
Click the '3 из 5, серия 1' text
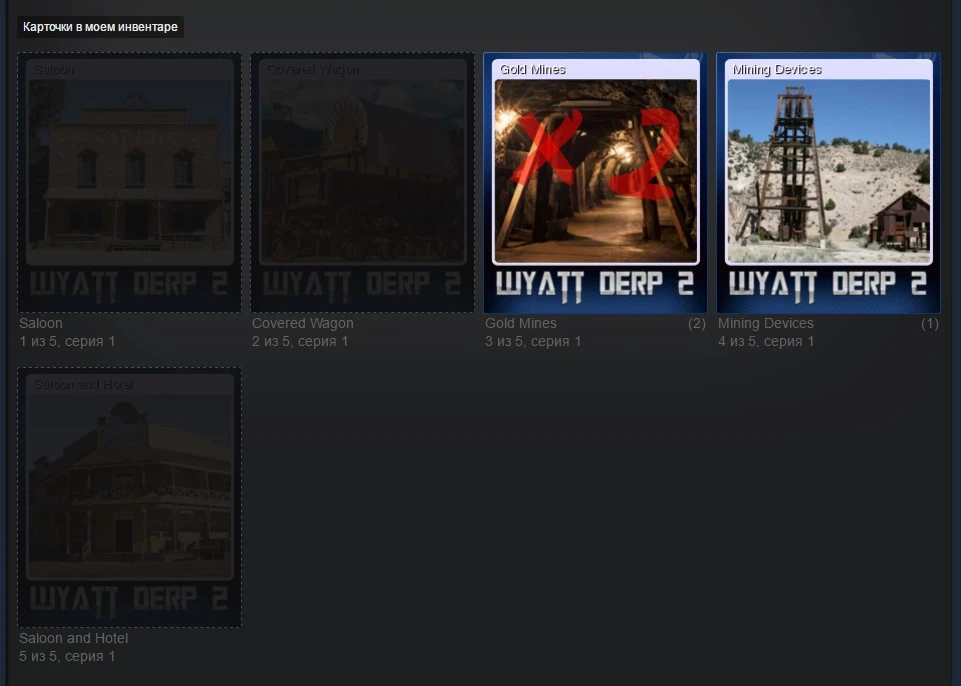pyautogui.click(x=533, y=341)
